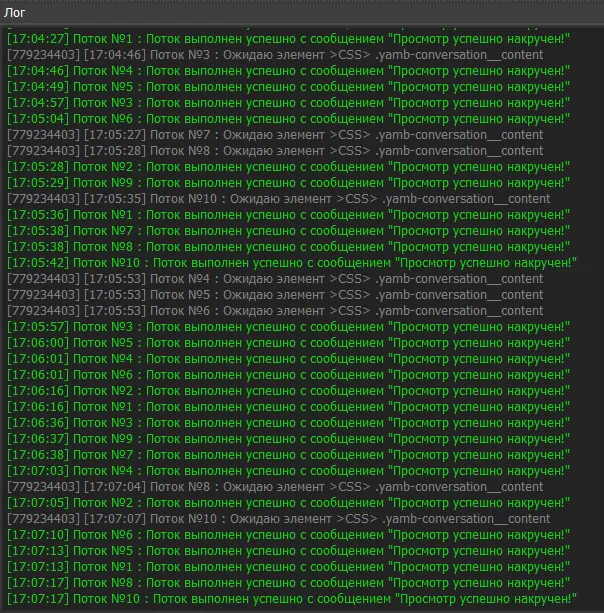
Task: Click the Лог panel title
Action: 15,12
